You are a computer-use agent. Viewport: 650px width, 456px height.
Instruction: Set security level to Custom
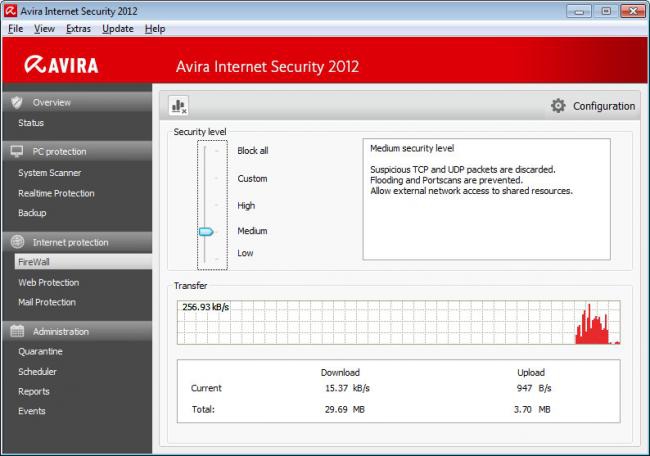tap(252, 178)
